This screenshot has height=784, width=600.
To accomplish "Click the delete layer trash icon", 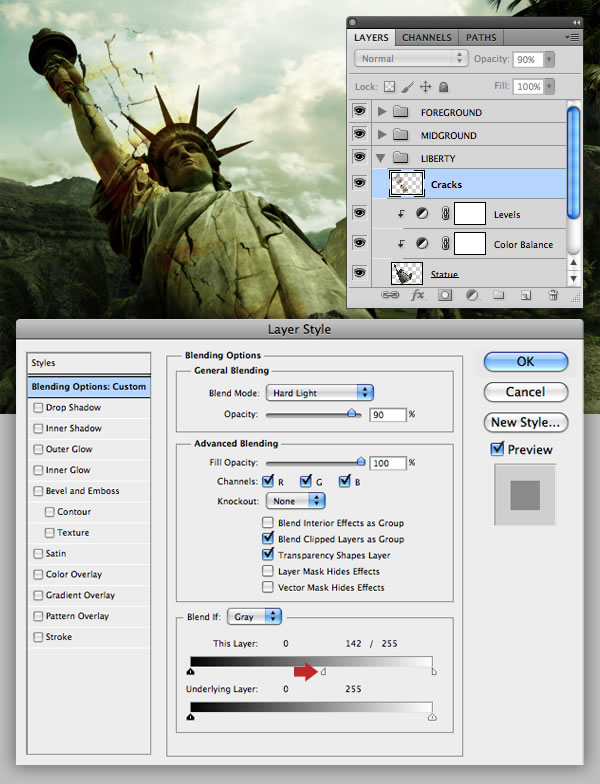I will [x=553, y=294].
